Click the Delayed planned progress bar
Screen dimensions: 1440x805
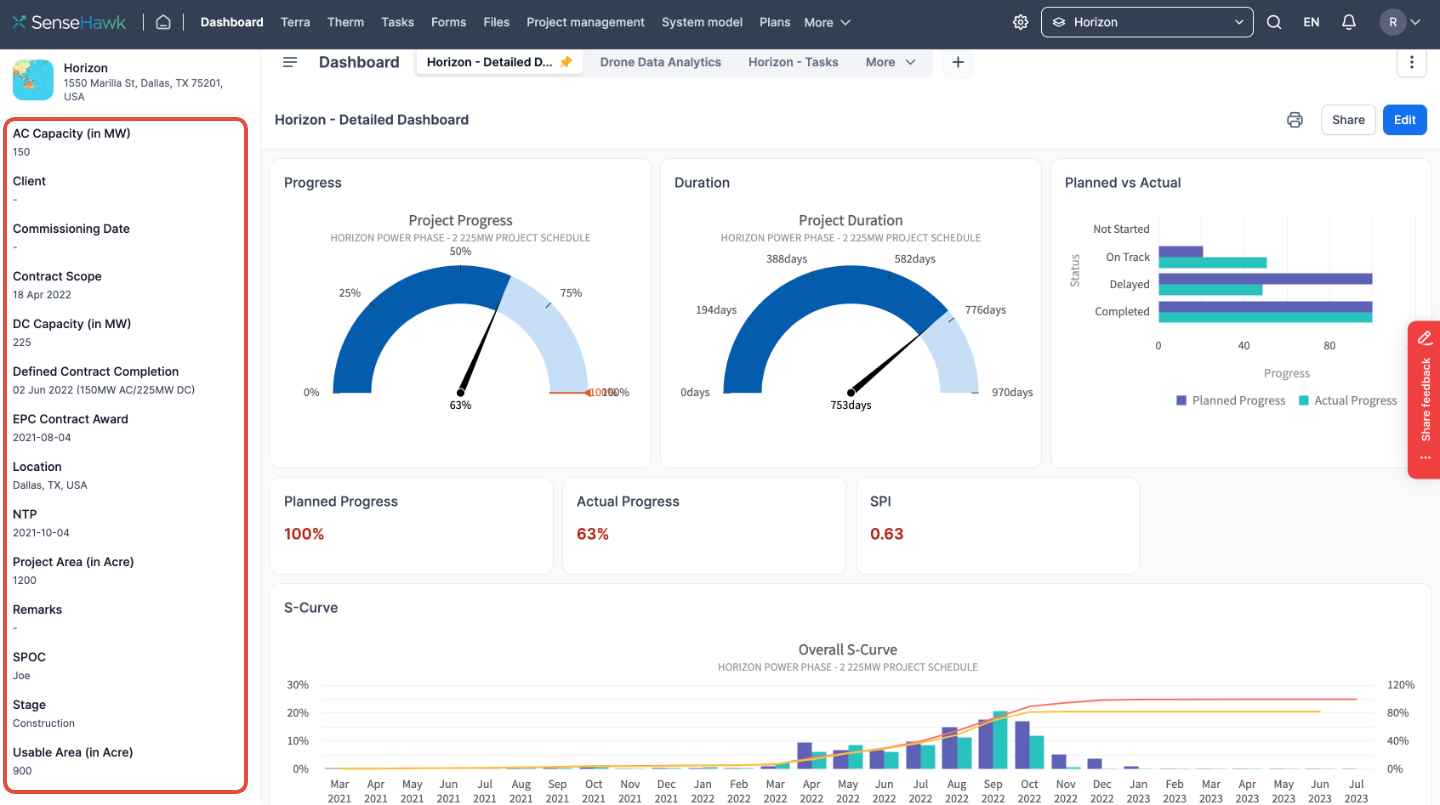[1265, 279]
